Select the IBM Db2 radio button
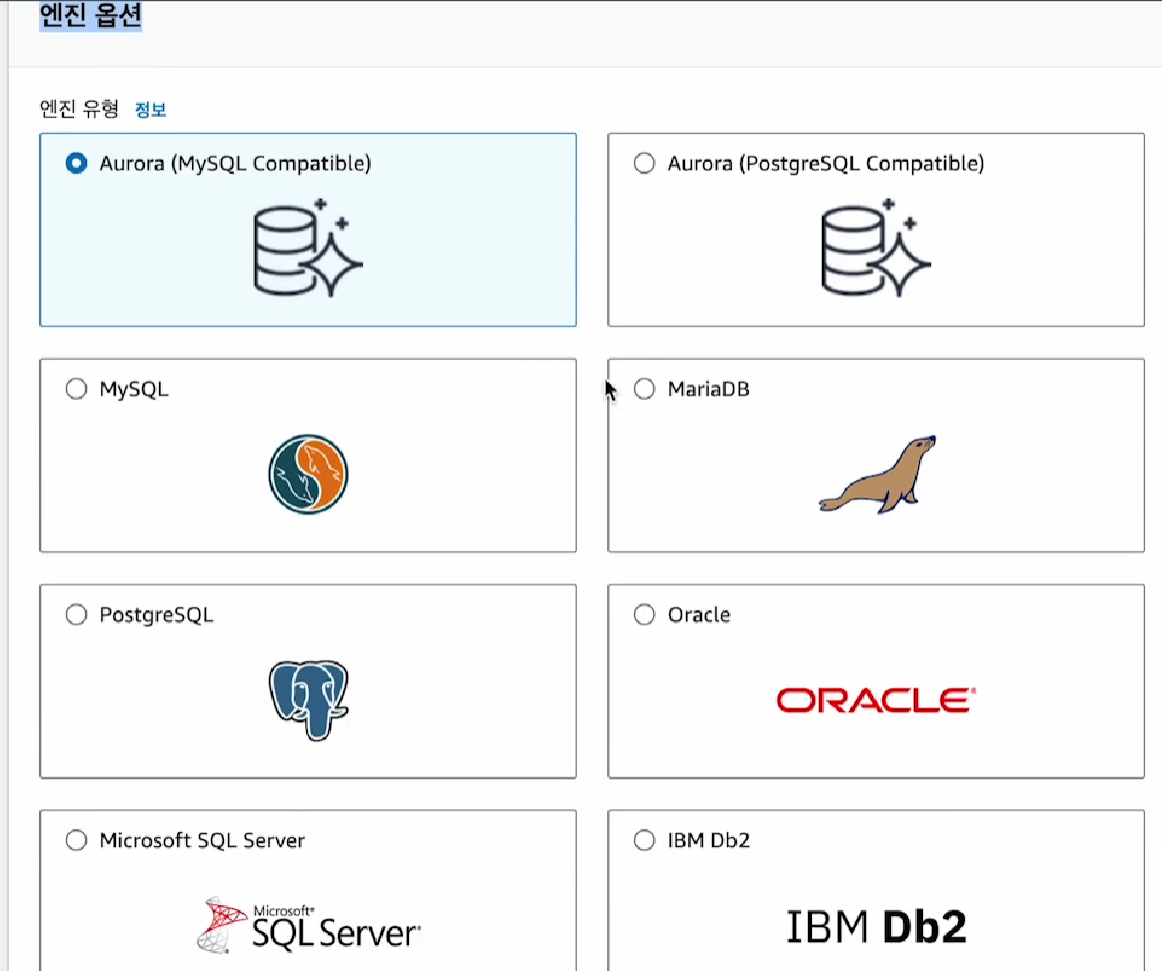This screenshot has height=971, width=1162. 644,840
